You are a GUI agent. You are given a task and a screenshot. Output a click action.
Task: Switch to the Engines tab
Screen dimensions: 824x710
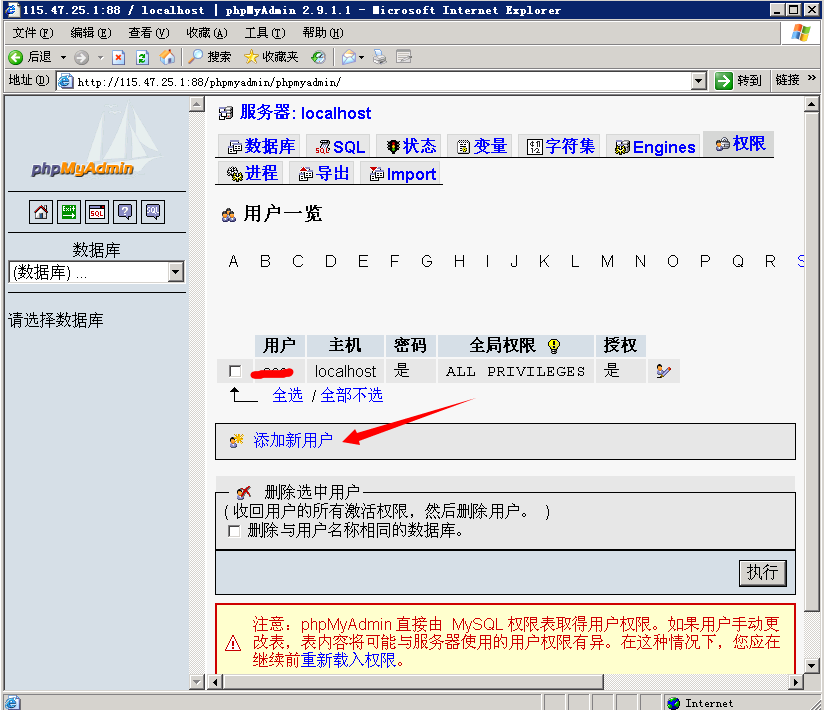pyautogui.click(x=654, y=147)
